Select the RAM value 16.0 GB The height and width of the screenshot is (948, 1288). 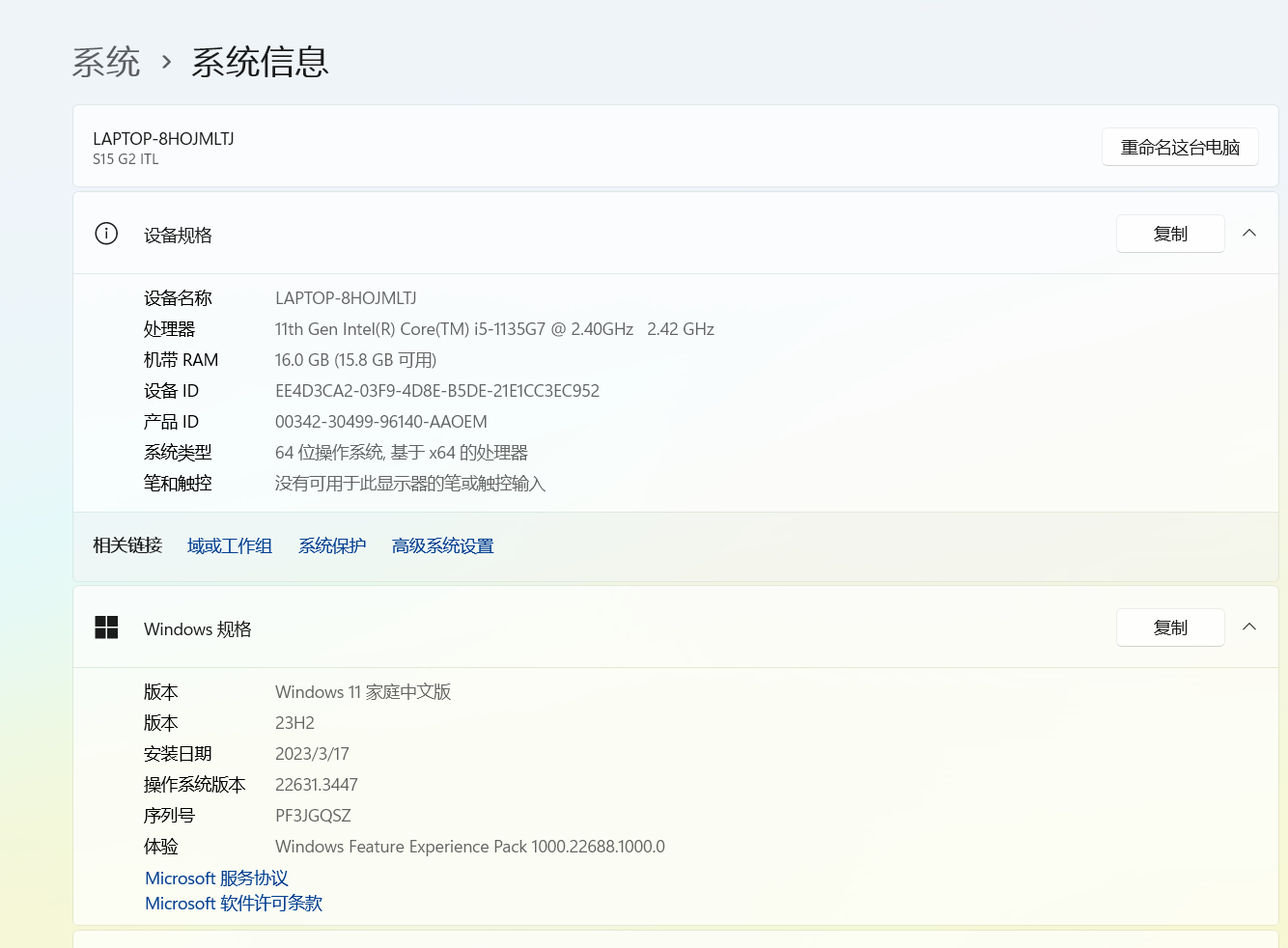coord(355,360)
